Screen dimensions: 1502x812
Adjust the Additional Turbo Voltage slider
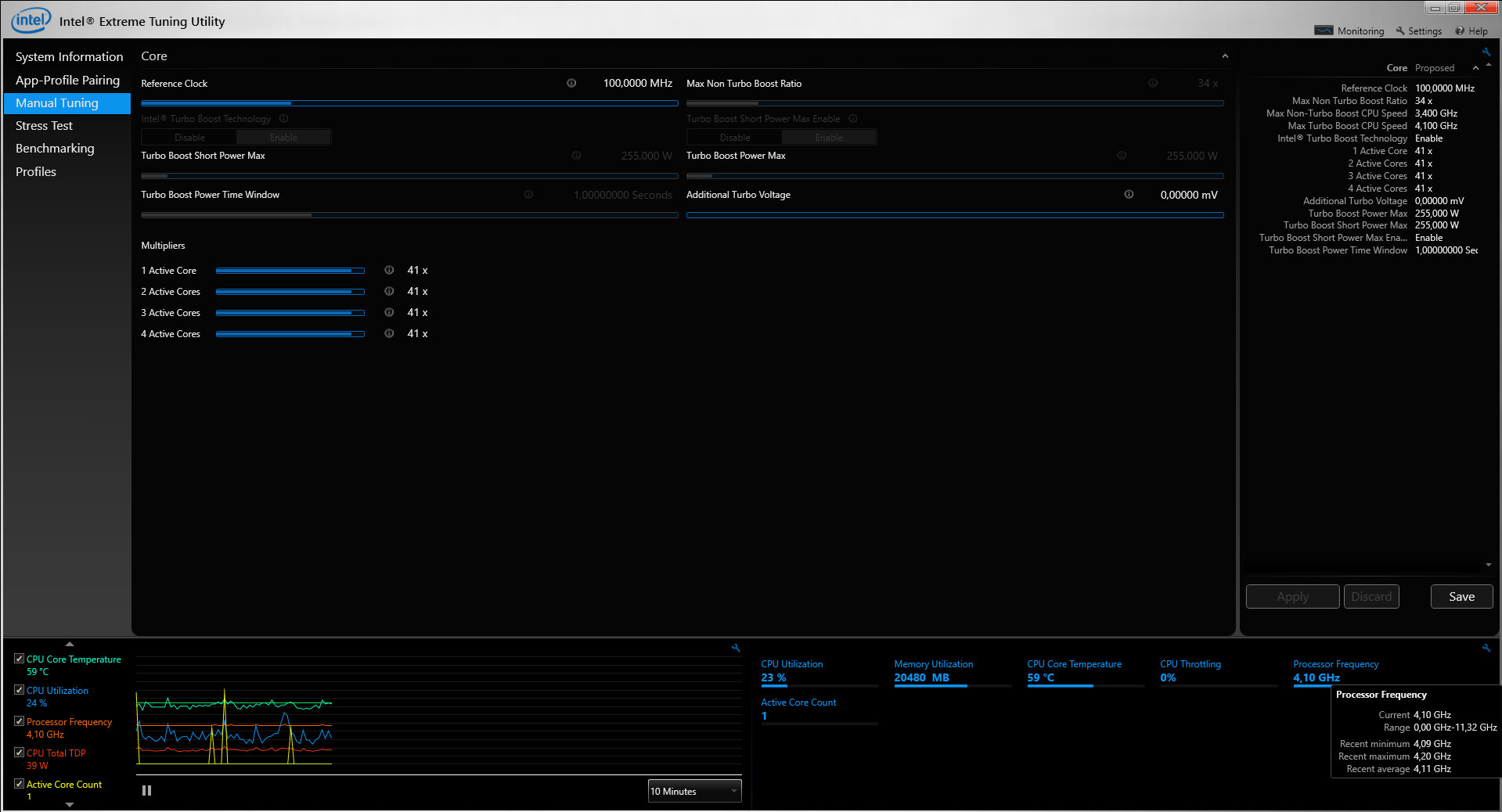click(955, 215)
